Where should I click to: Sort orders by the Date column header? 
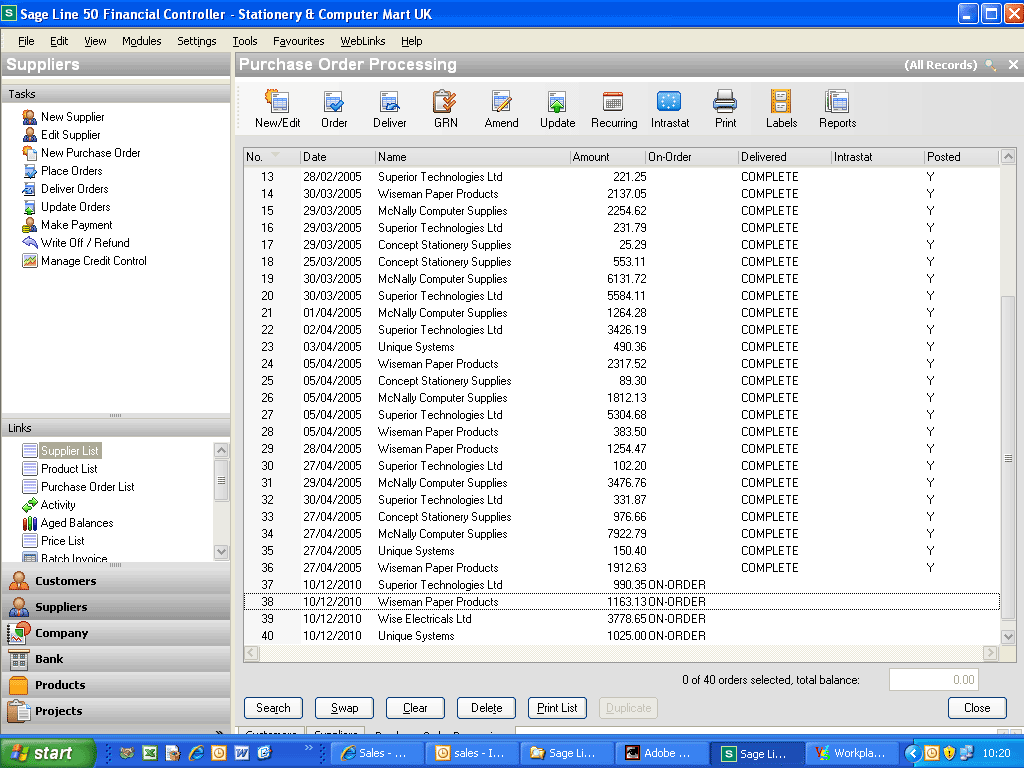(338, 157)
